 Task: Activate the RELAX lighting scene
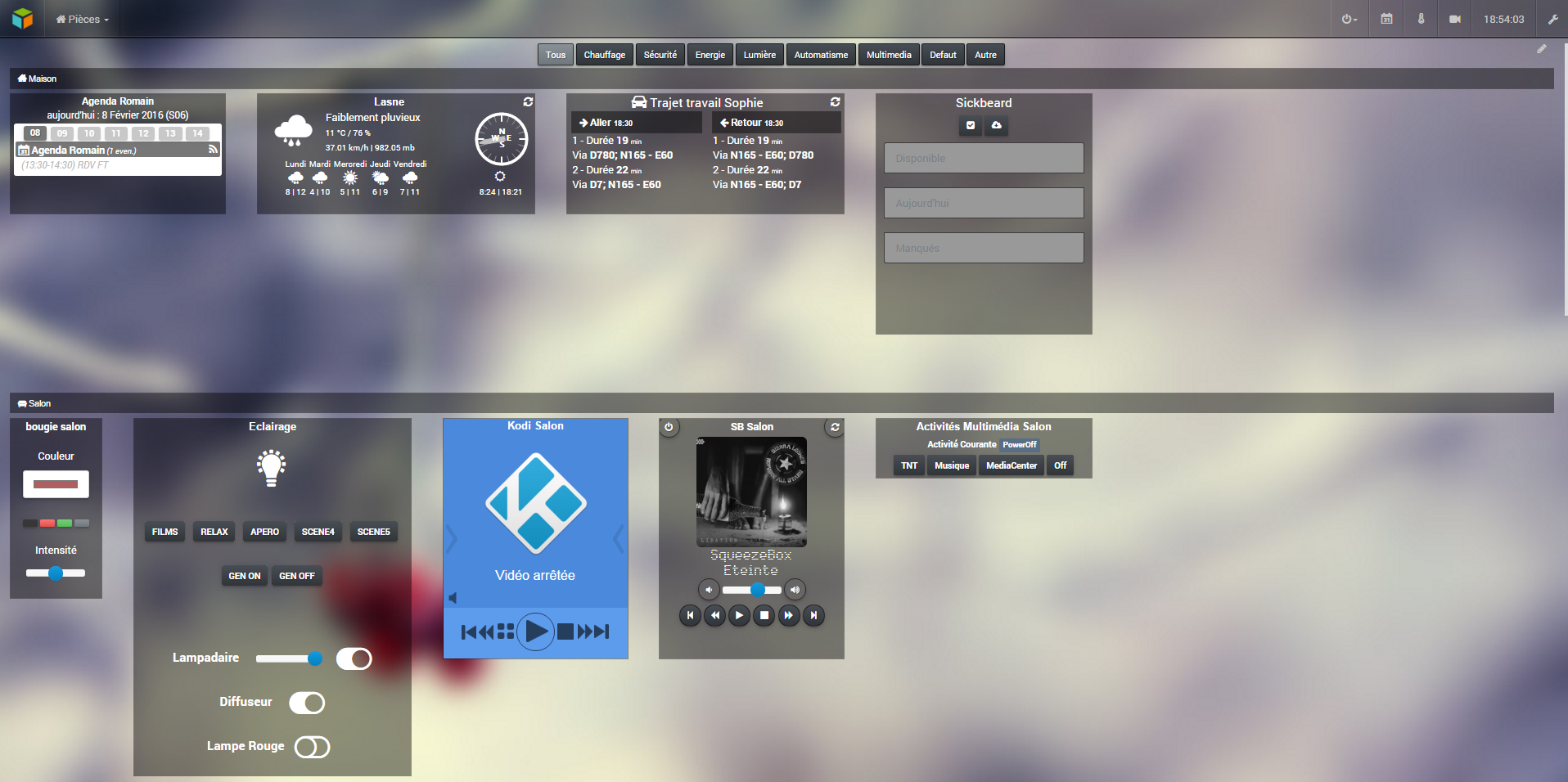coord(214,532)
